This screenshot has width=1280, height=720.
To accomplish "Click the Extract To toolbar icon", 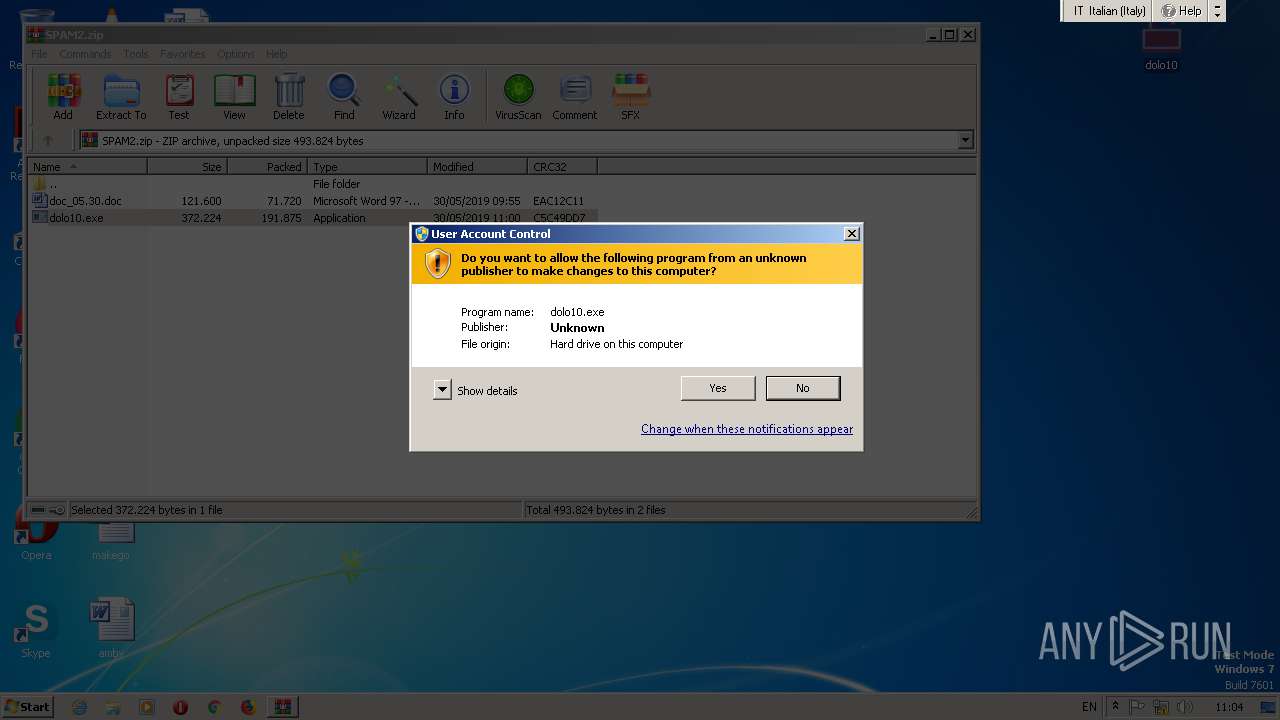I will 121,97.
